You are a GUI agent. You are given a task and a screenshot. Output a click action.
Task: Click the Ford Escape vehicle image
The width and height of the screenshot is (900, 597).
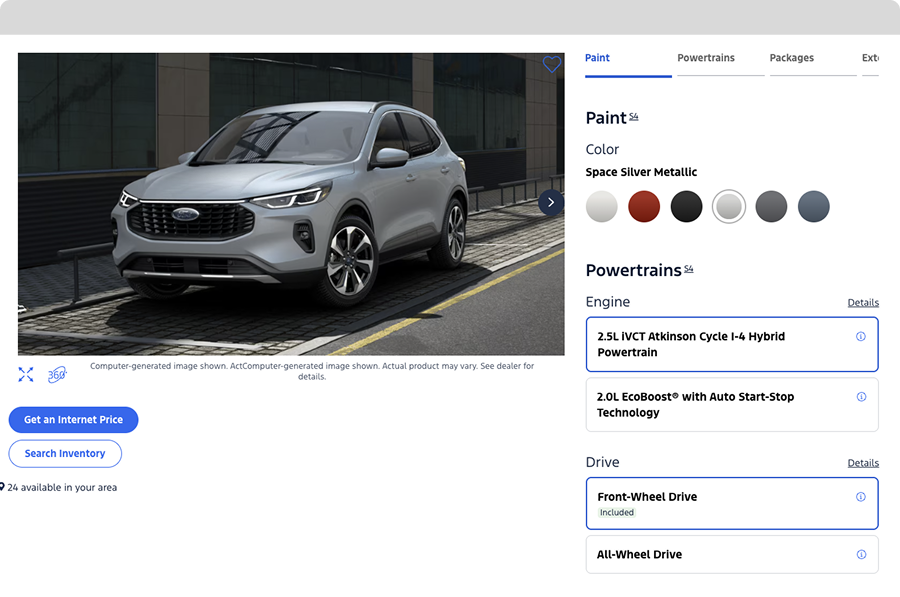[291, 204]
